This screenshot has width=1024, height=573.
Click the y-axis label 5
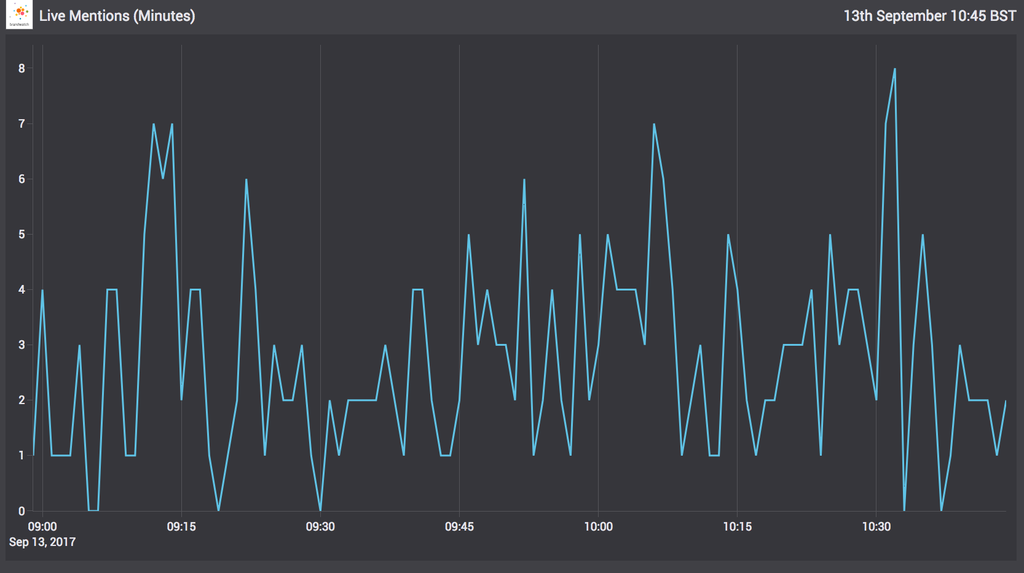pyautogui.click(x=20, y=235)
